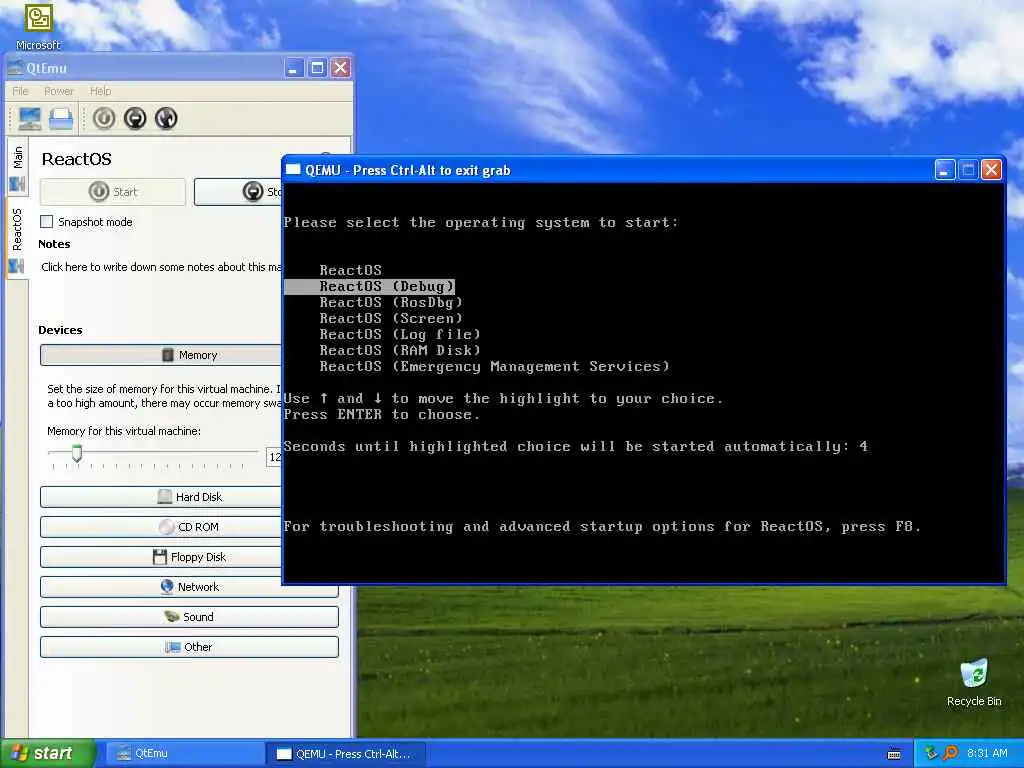Select the plain ReactOS boot entry
The width and height of the screenshot is (1024, 768).
(350, 270)
